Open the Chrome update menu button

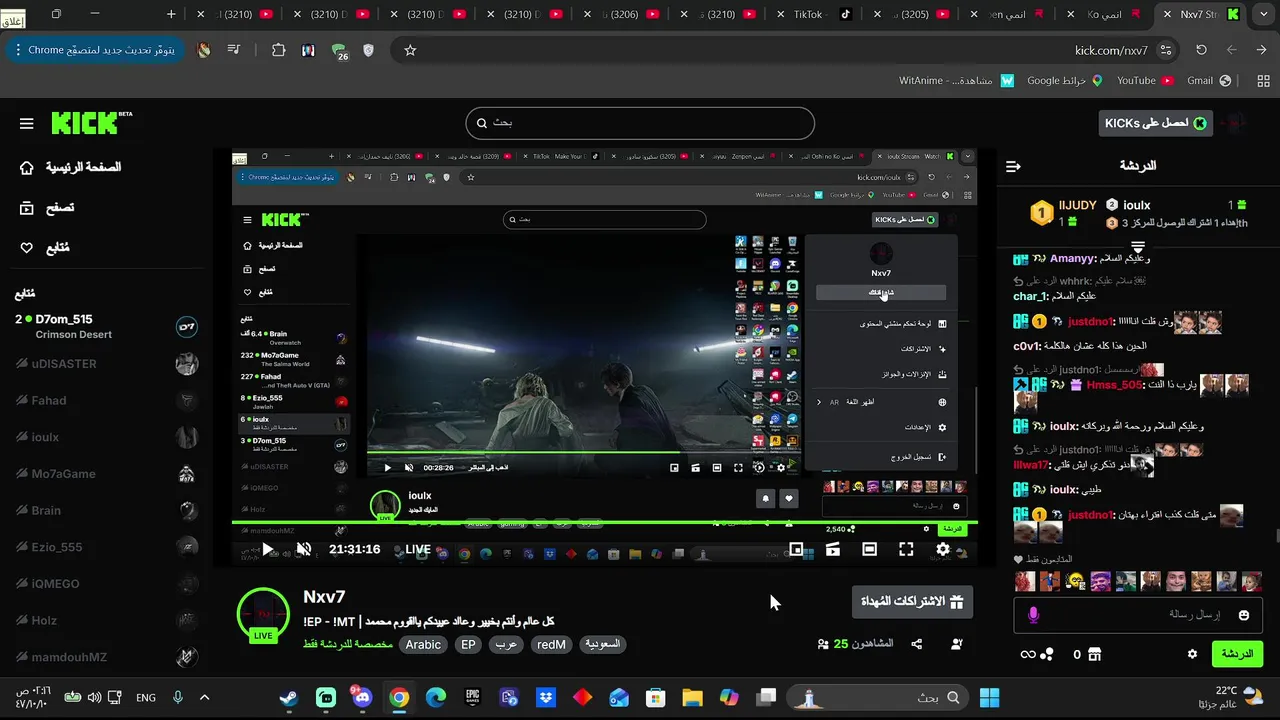click(95, 50)
